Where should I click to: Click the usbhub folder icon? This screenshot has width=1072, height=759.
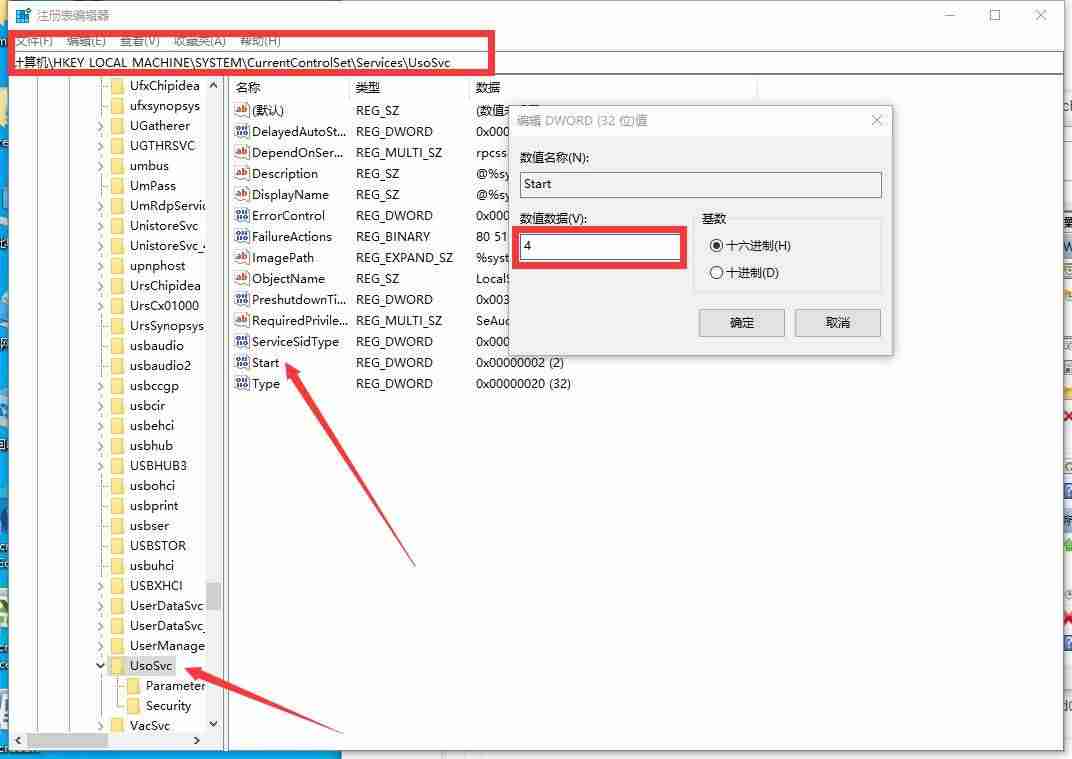tap(117, 445)
